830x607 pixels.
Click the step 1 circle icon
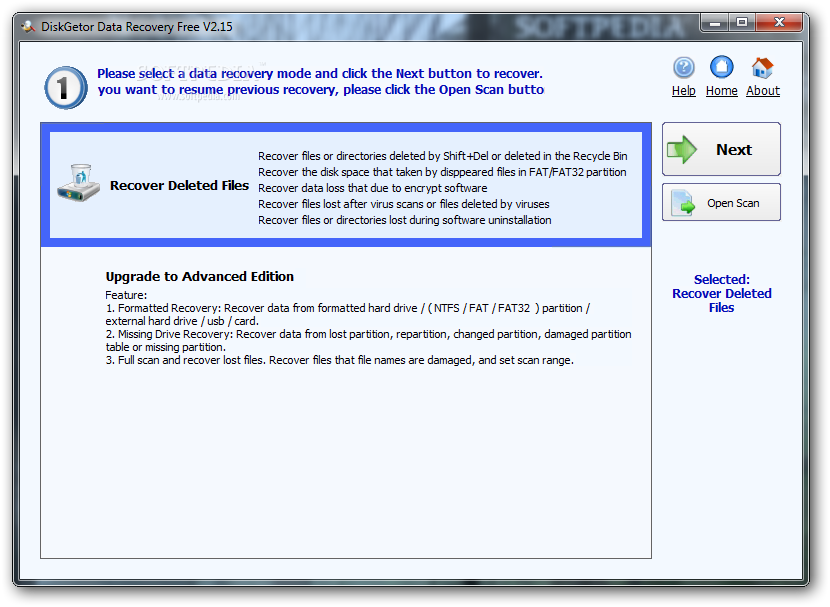pos(66,88)
